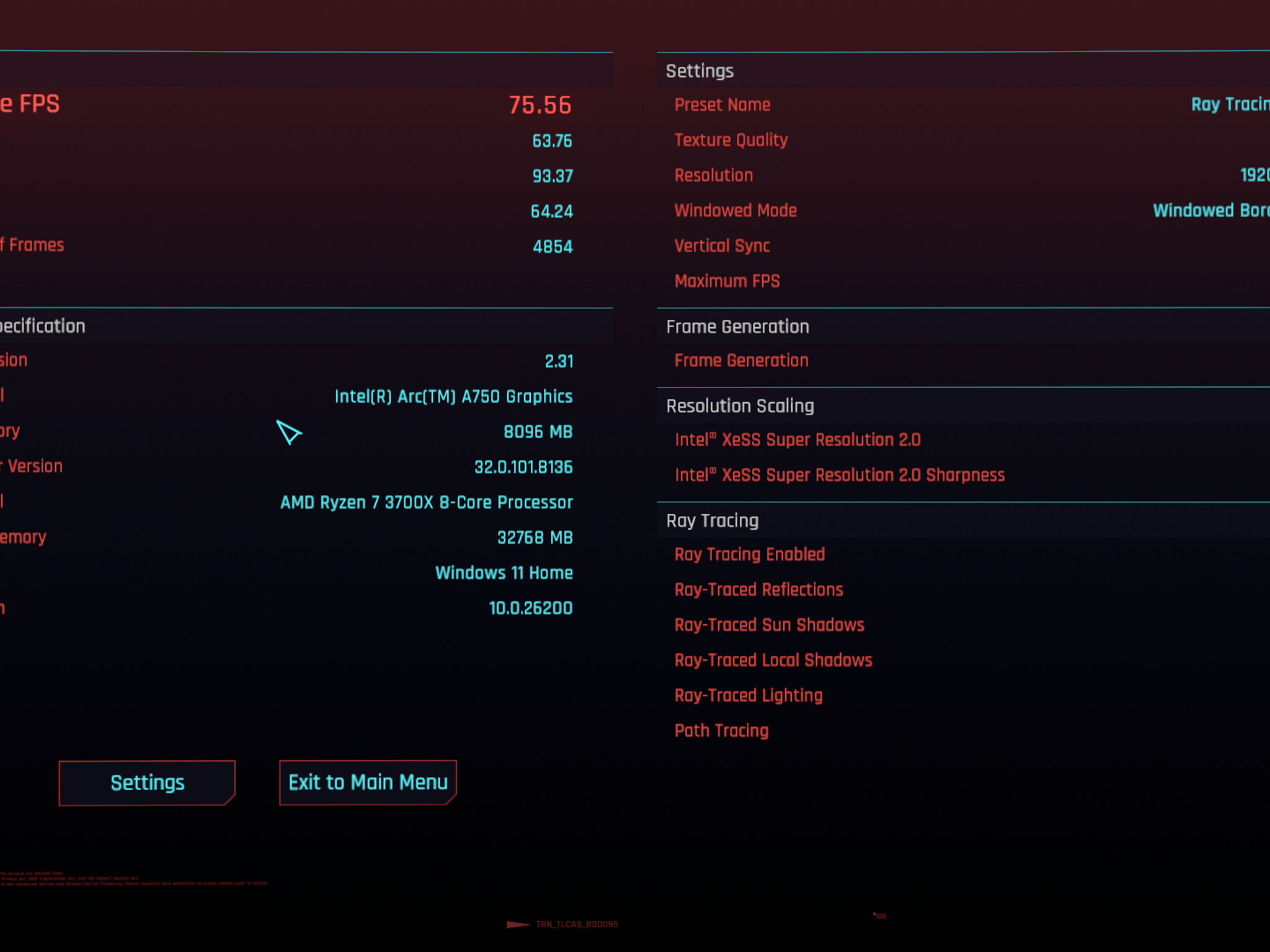The height and width of the screenshot is (952, 1270).
Task: Click the 64.24 value
Action: [552, 212]
